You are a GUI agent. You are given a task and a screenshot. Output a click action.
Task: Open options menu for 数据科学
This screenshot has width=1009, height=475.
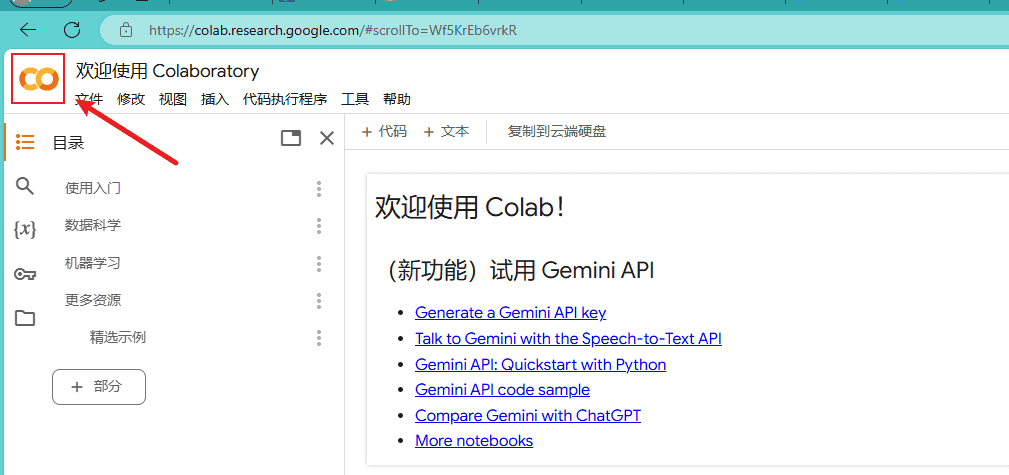point(319,226)
